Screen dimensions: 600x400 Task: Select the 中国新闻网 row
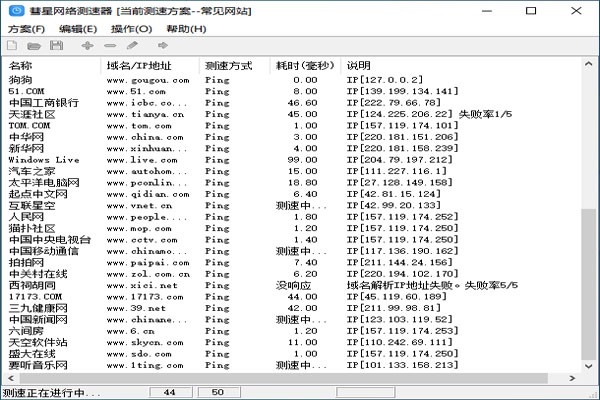click(293, 320)
